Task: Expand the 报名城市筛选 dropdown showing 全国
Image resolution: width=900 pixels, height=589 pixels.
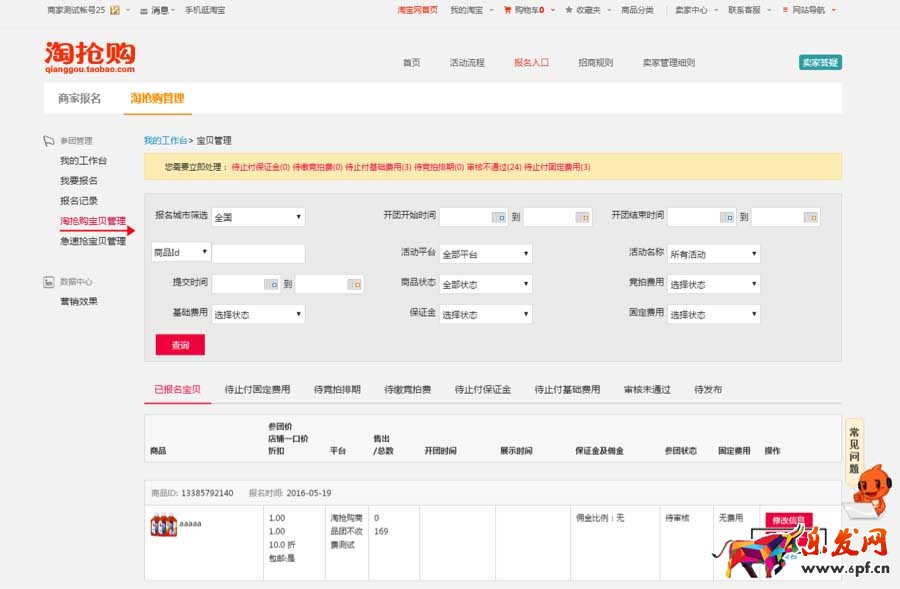Action: (257, 217)
